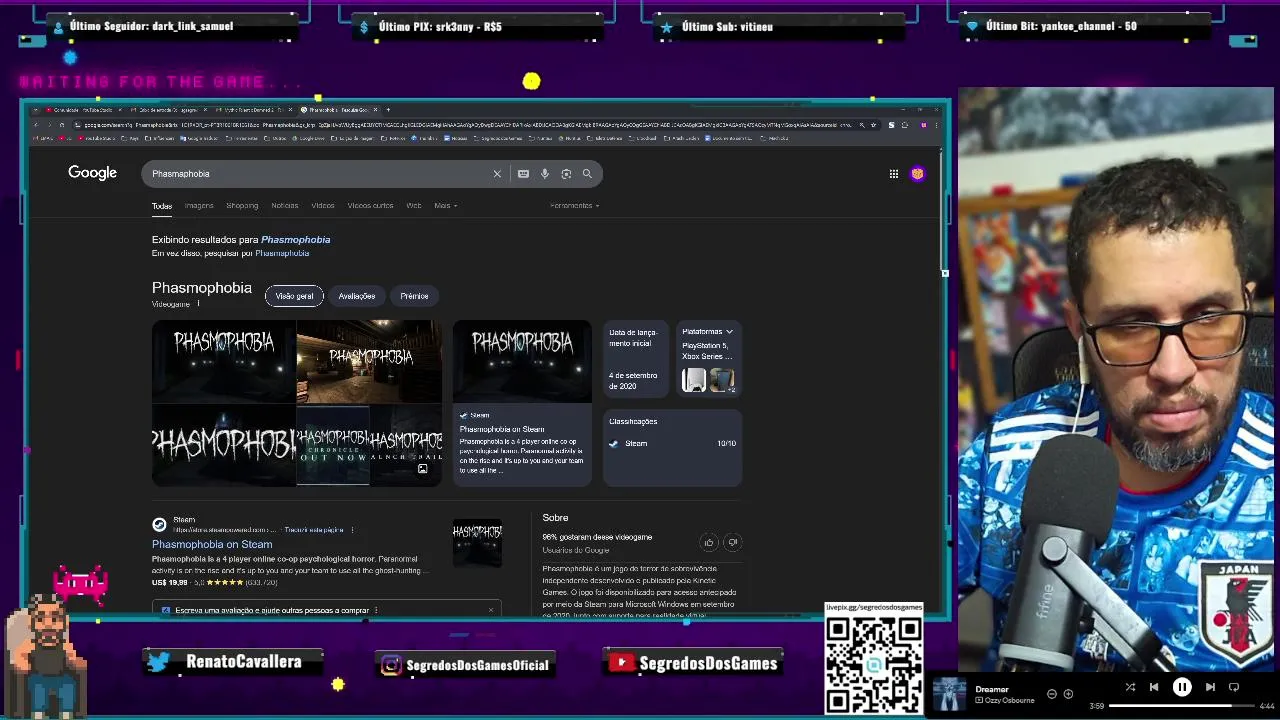The image size is (1280, 720).
Task: Dismiss the 'Escreva uma avaliação' banner
Action: point(490,610)
